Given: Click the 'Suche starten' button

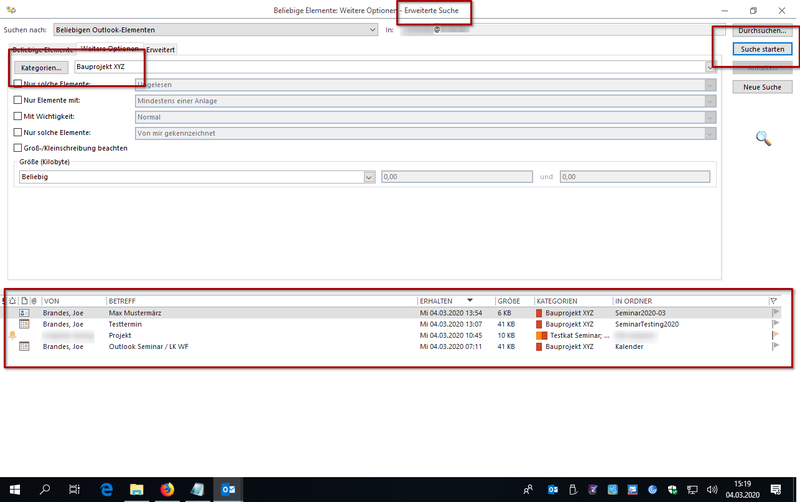Looking at the screenshot, I should tap(761, 48).
